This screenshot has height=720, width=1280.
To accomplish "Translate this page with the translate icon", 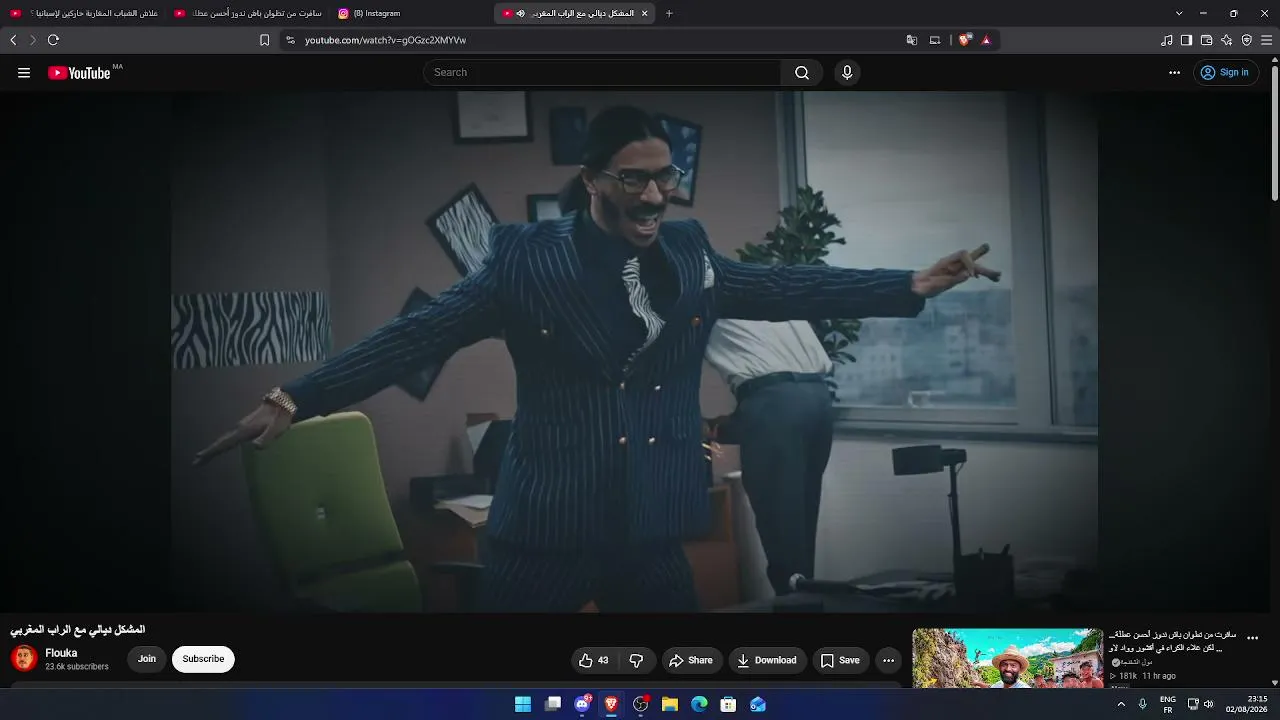I will coord(911,40).
